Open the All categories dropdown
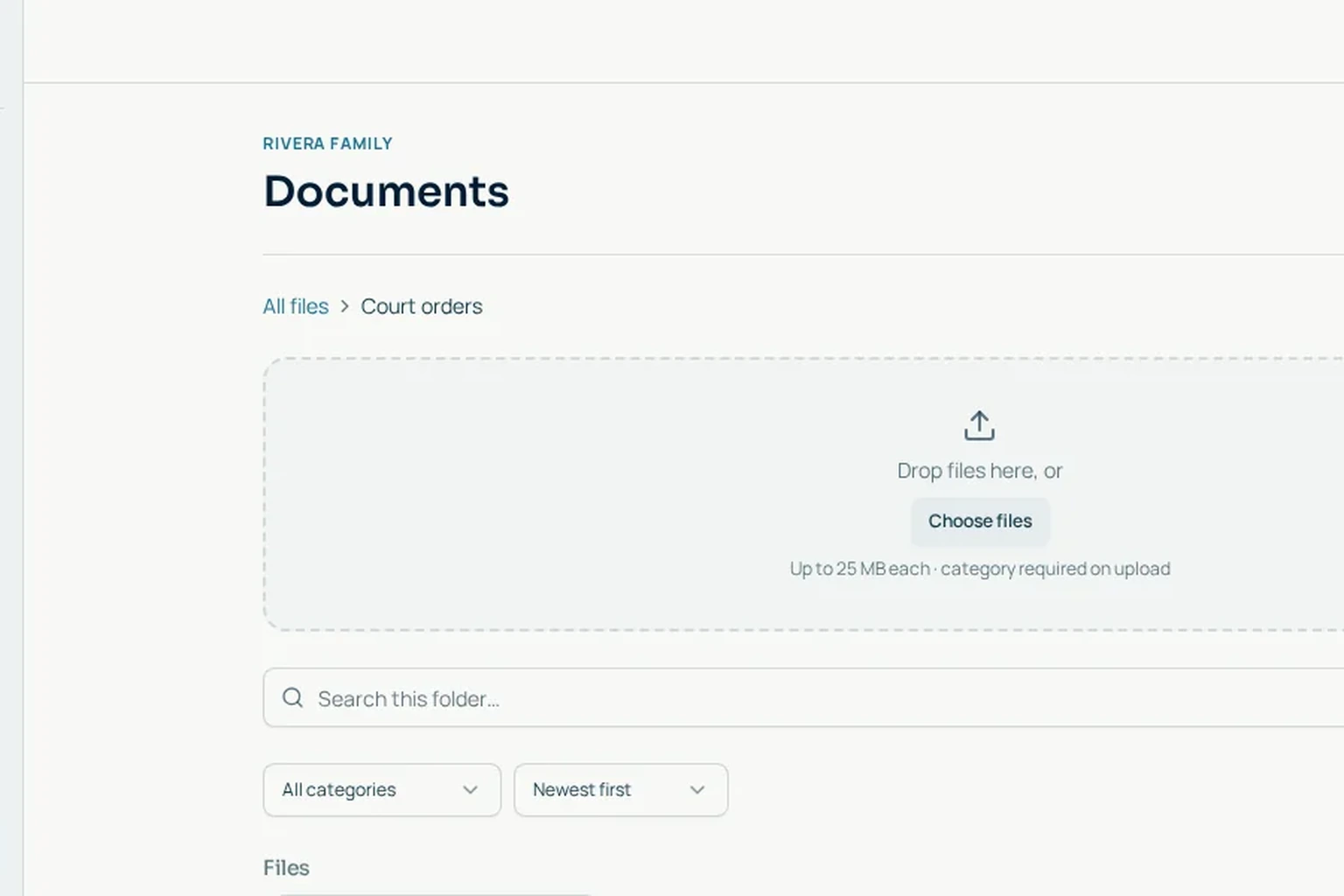 coord(381,790)
